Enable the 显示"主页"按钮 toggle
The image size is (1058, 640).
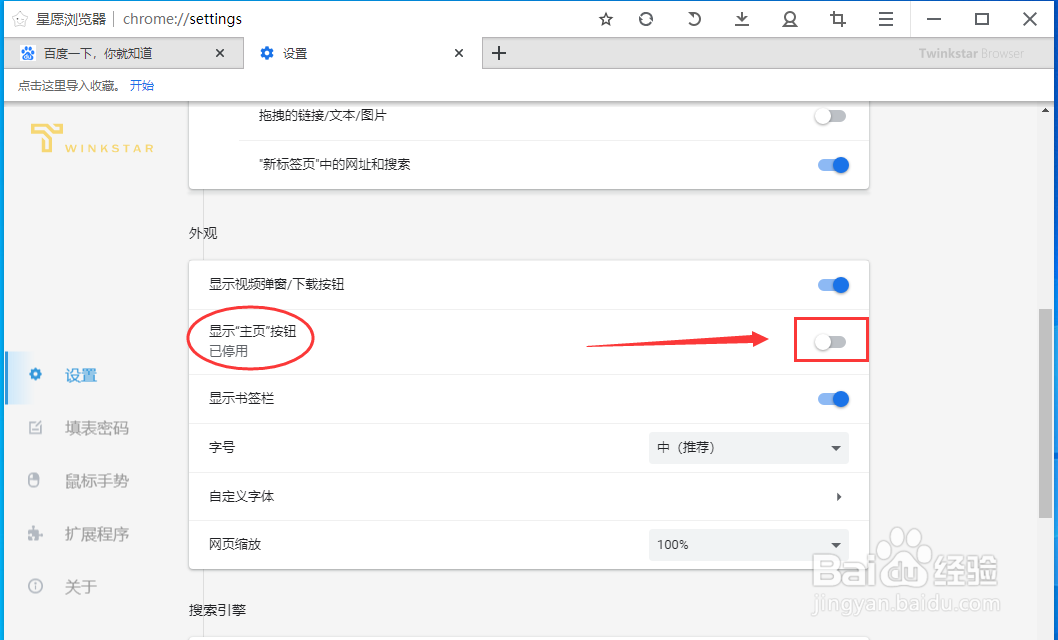click(830, 340)
